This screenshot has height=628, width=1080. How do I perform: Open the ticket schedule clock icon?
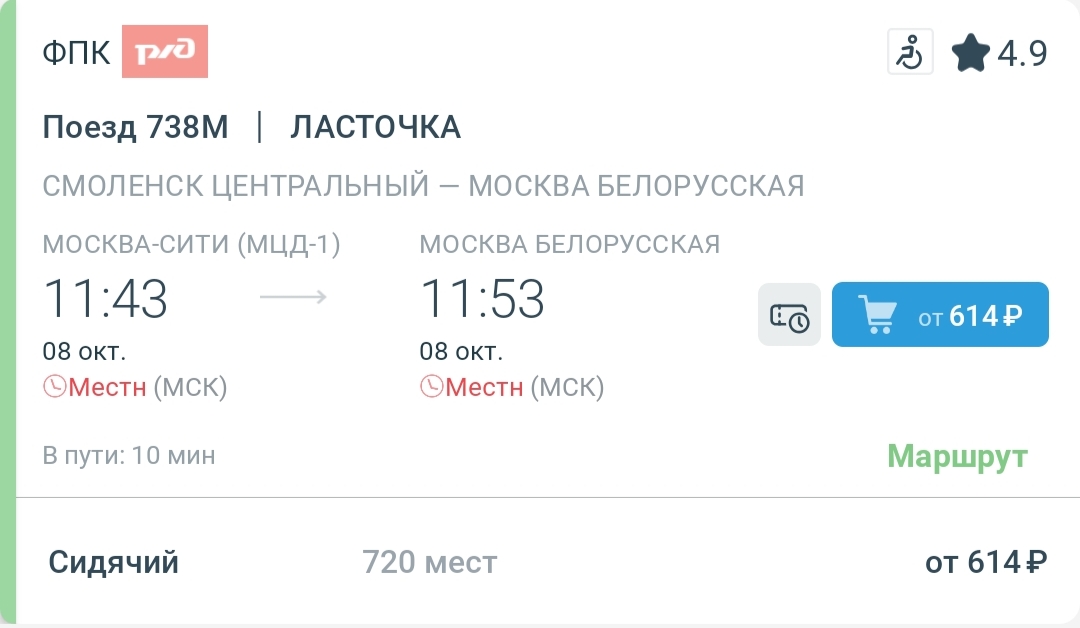point(789,314)
